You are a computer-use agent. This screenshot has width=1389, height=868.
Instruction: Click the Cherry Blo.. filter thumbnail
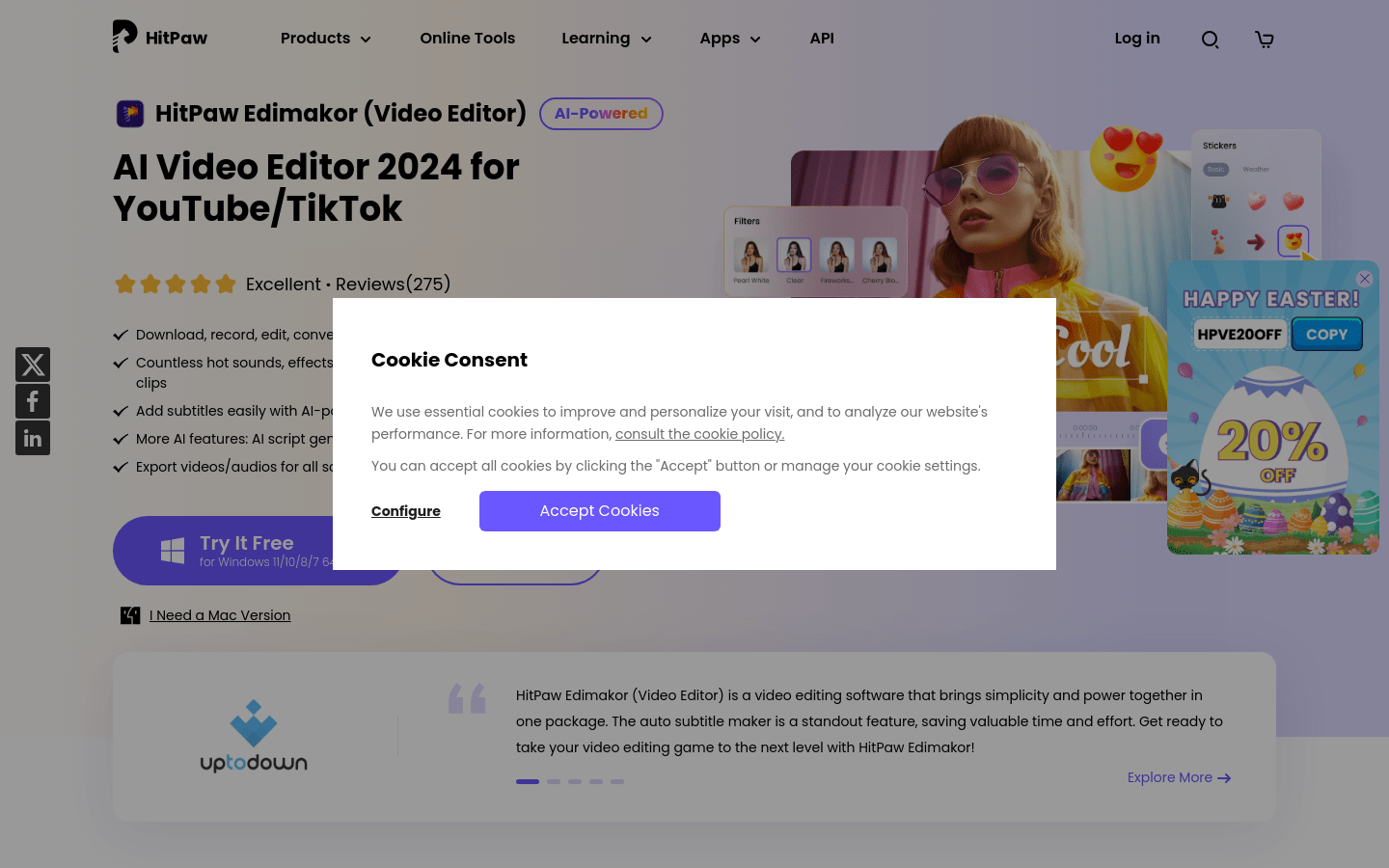point(880,256)
